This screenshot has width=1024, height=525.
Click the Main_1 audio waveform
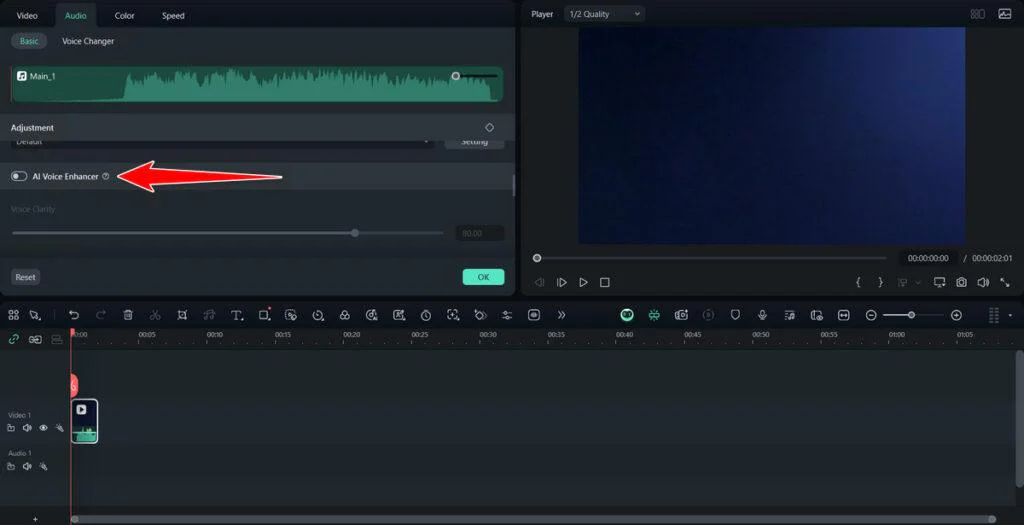coord(257,84)
